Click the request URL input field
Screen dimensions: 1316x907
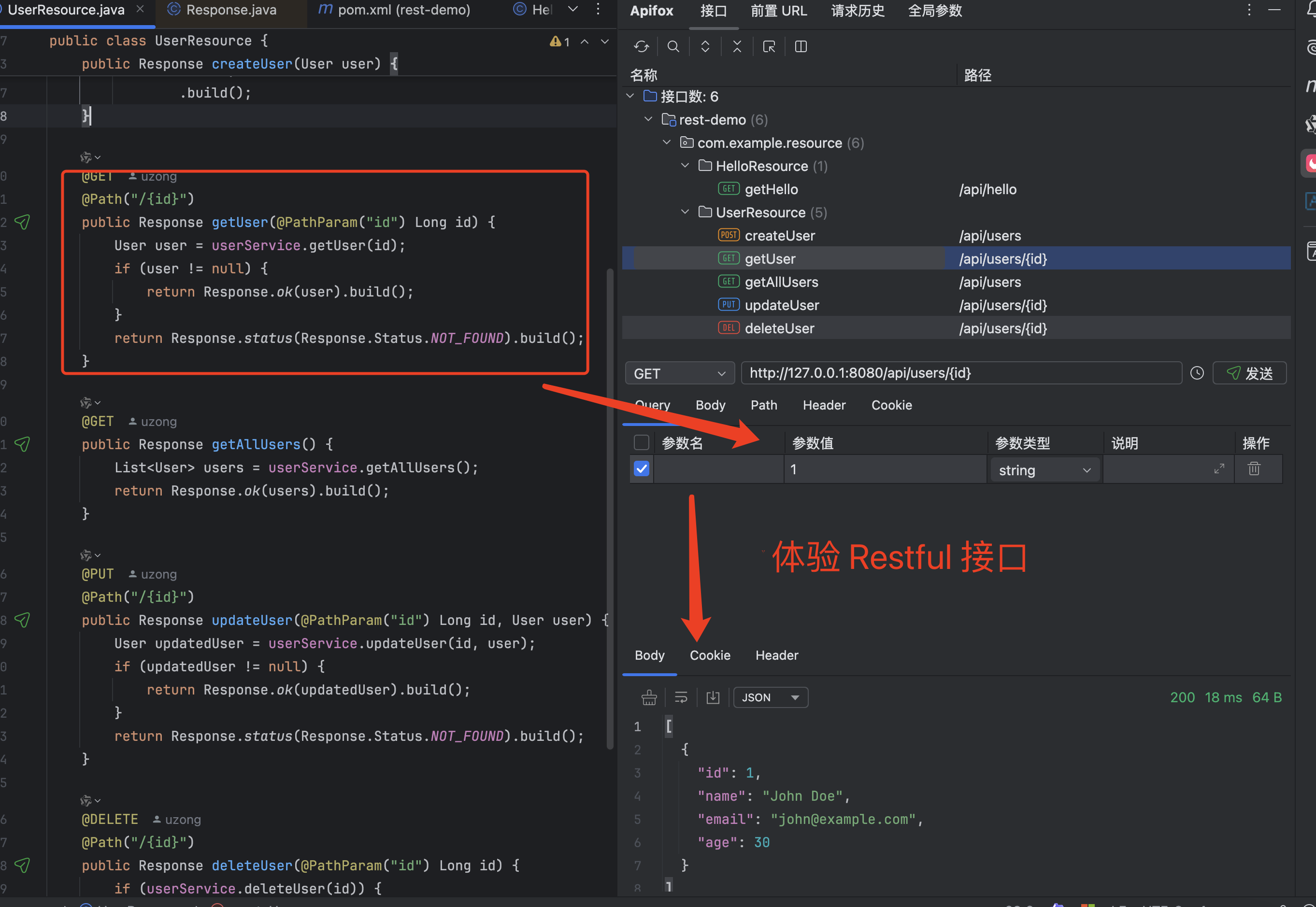pos(961,373)
